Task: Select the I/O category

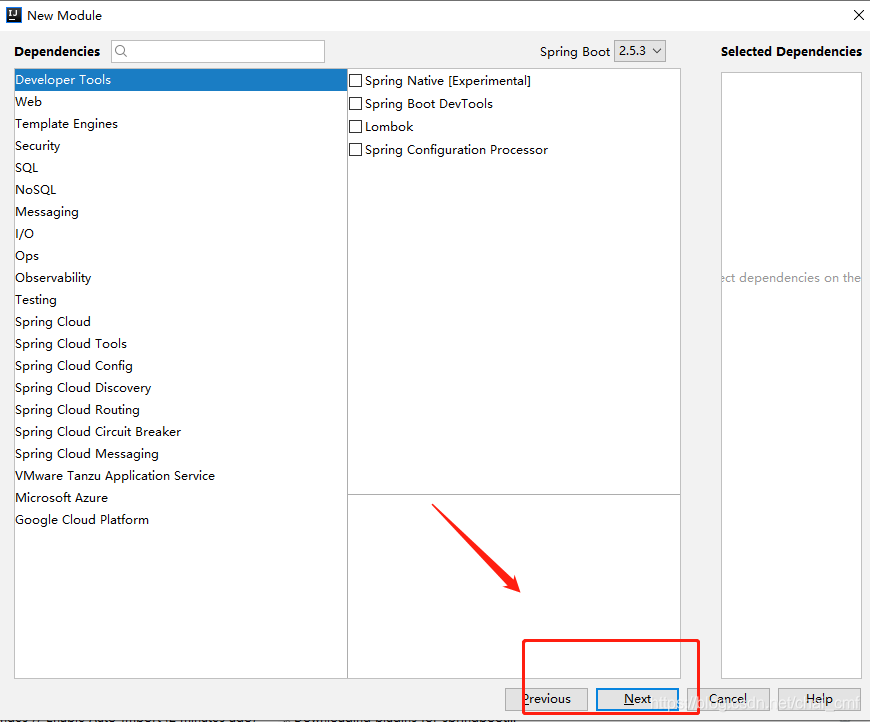Action: coord(181,234)
